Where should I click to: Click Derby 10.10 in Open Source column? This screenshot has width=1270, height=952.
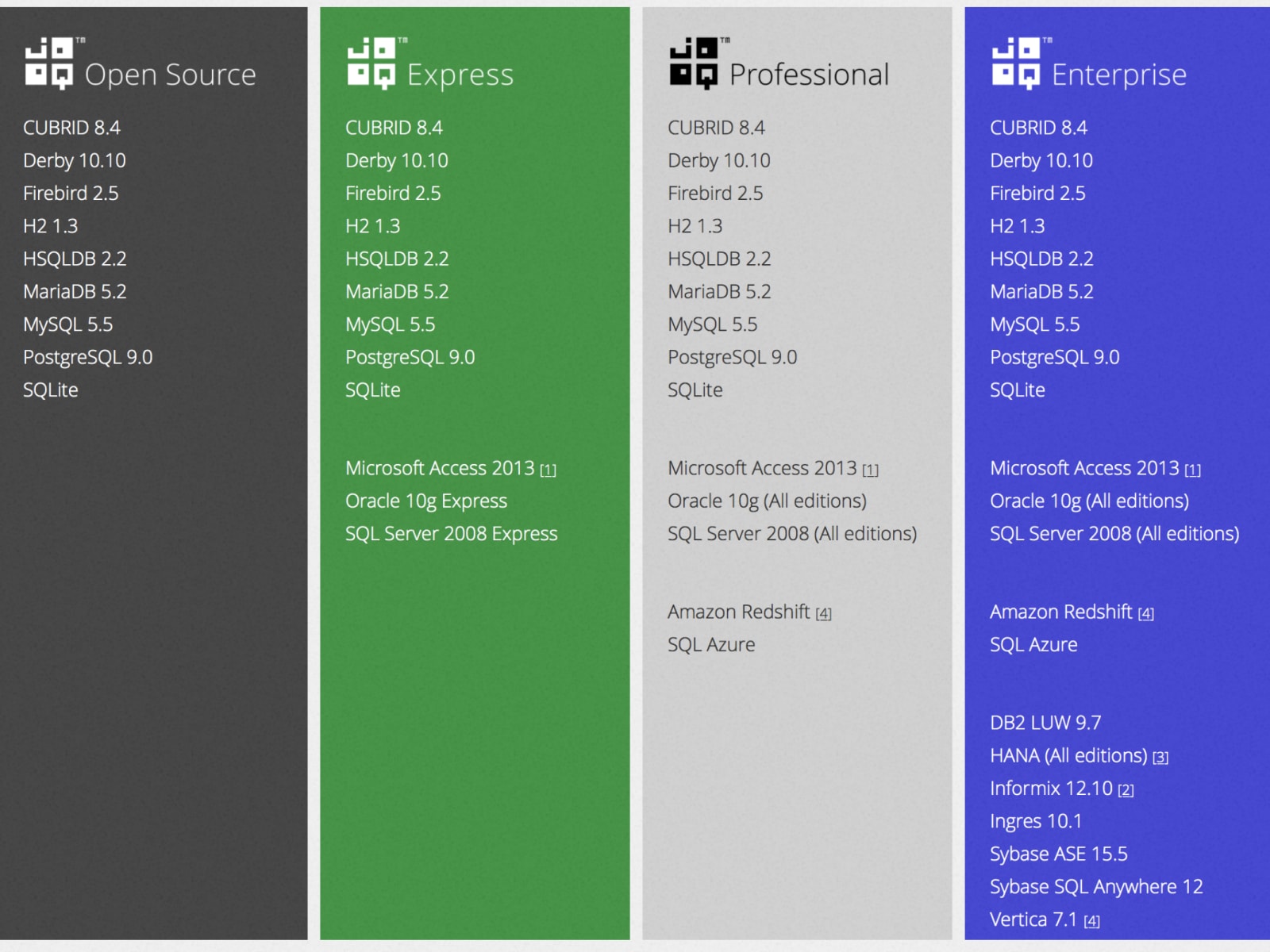click(75, 161)
